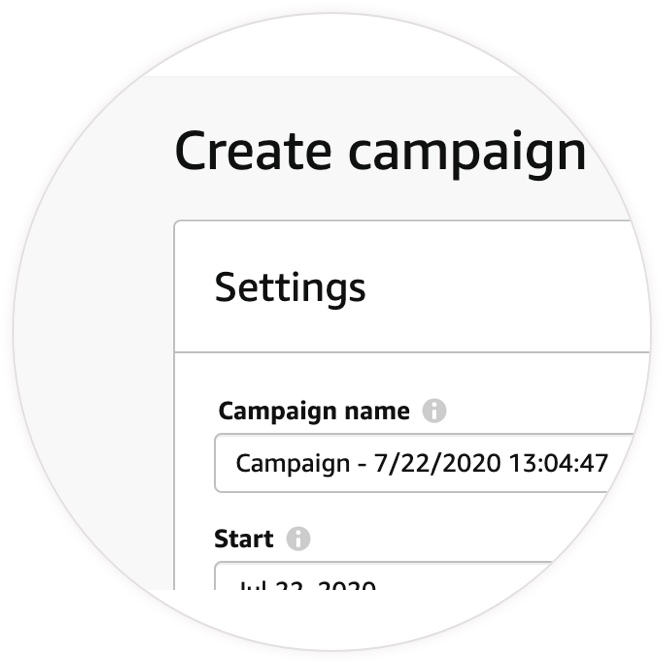This screenshot has height=664, width=664.
Task: Click the word "Create" in the page title
Action: [x=253, y=151]
